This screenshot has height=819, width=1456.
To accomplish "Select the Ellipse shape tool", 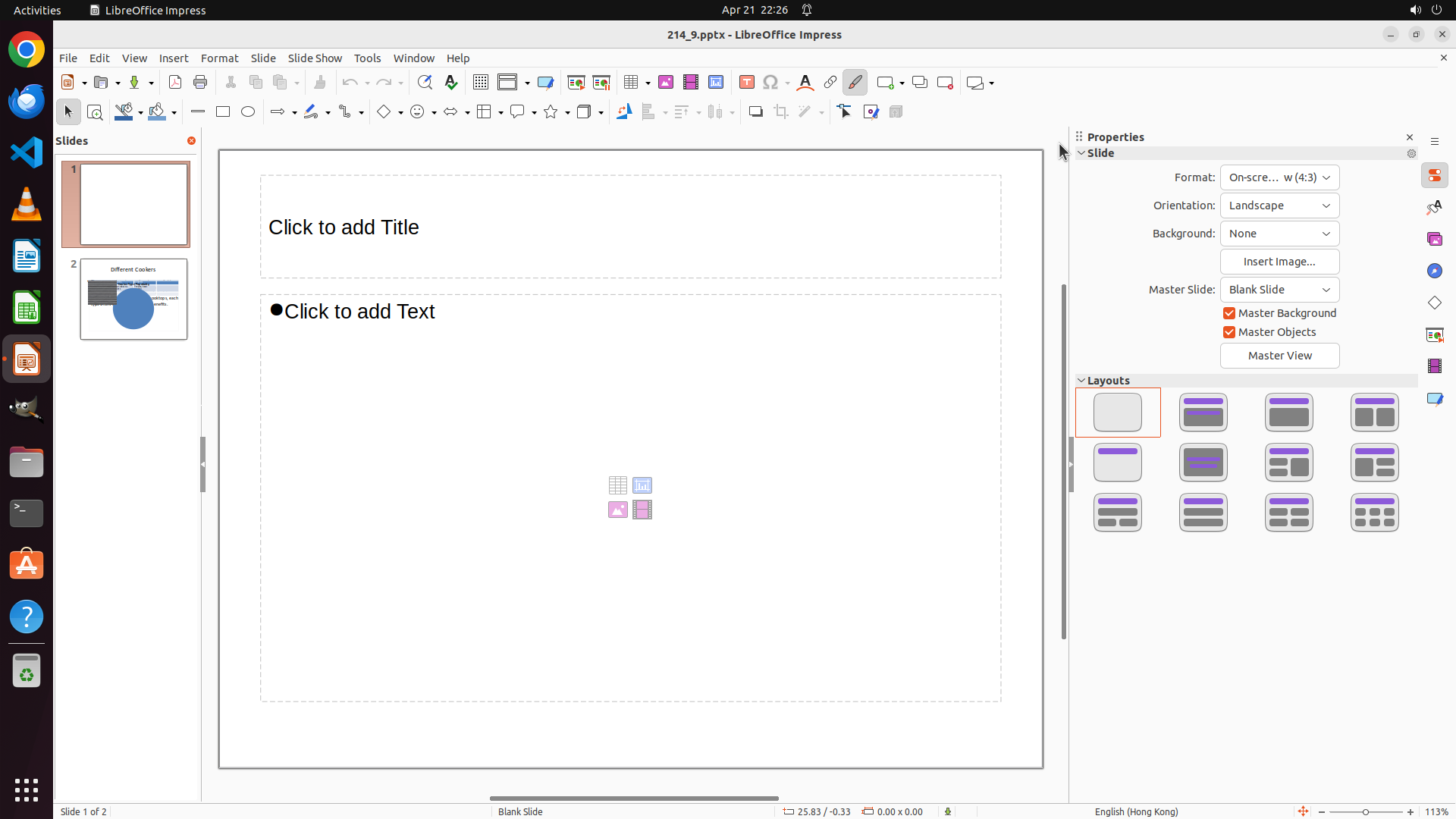I will [248, 111].
